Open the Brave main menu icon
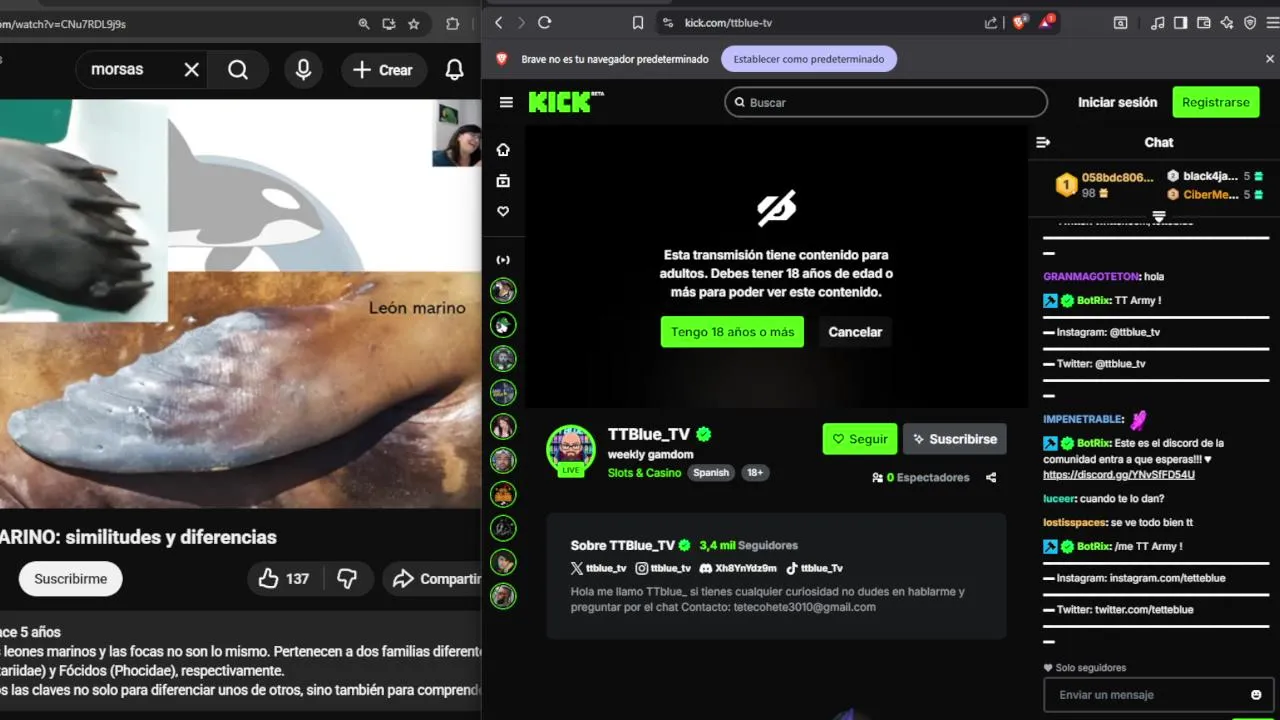This screenshot has width=1280, height=720. (1272, 22)
